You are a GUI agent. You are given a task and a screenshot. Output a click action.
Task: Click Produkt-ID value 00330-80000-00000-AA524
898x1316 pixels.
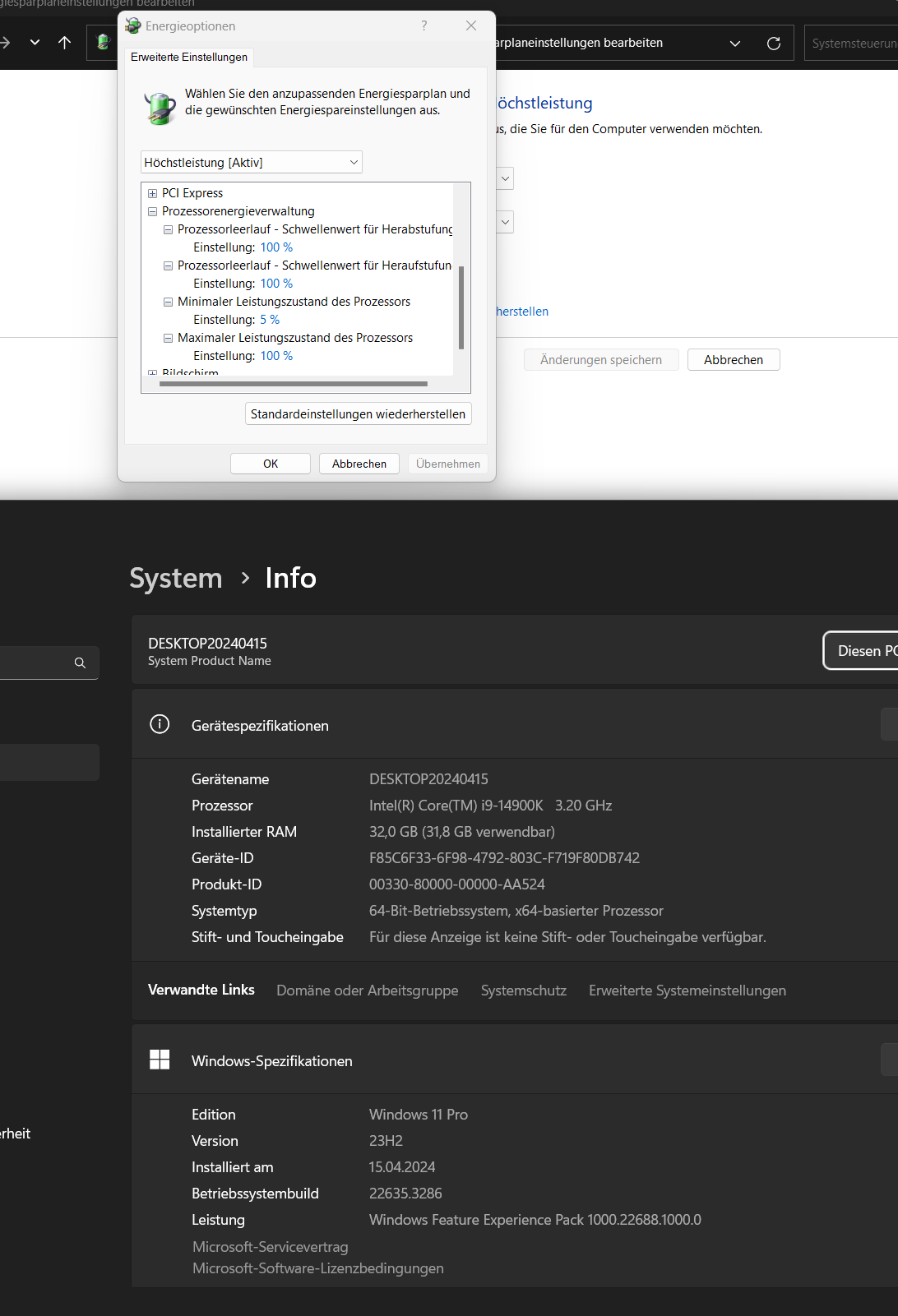(457, 884)
